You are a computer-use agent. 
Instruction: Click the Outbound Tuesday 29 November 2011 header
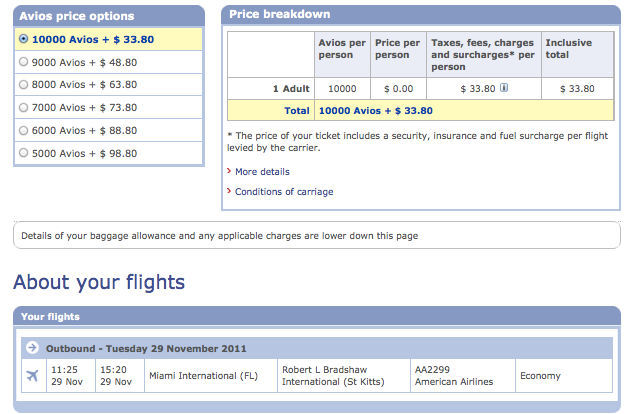point(317,348)
